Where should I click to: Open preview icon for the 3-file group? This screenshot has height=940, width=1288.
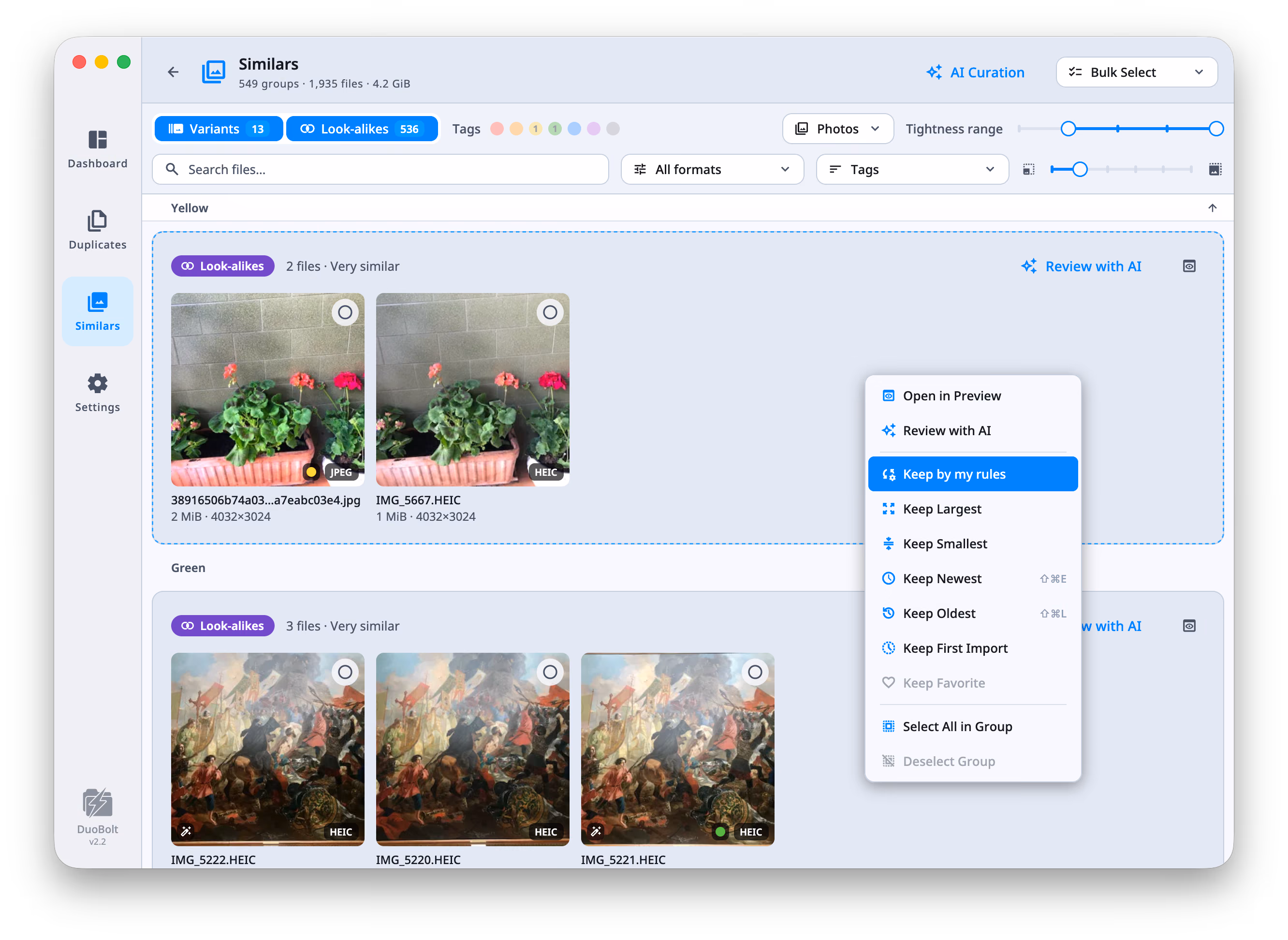[x=1189, y=625]
